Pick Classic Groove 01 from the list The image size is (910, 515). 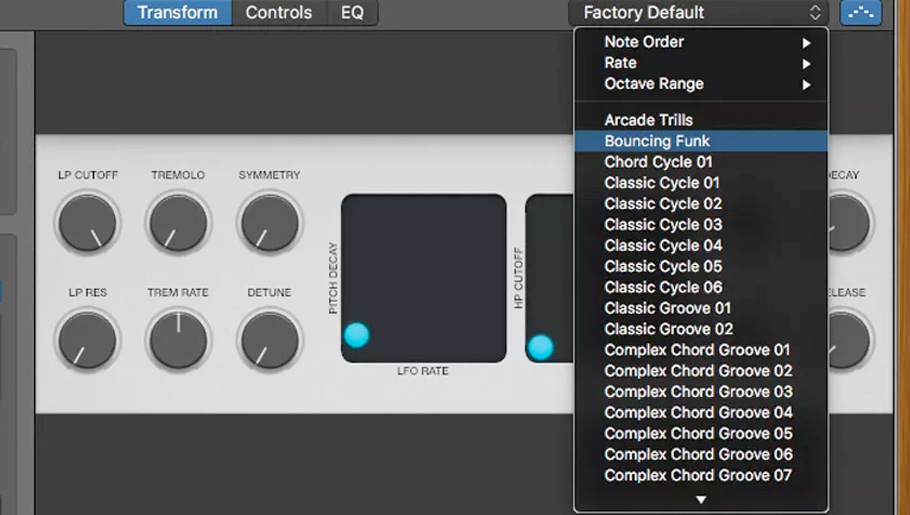point(667,308)
